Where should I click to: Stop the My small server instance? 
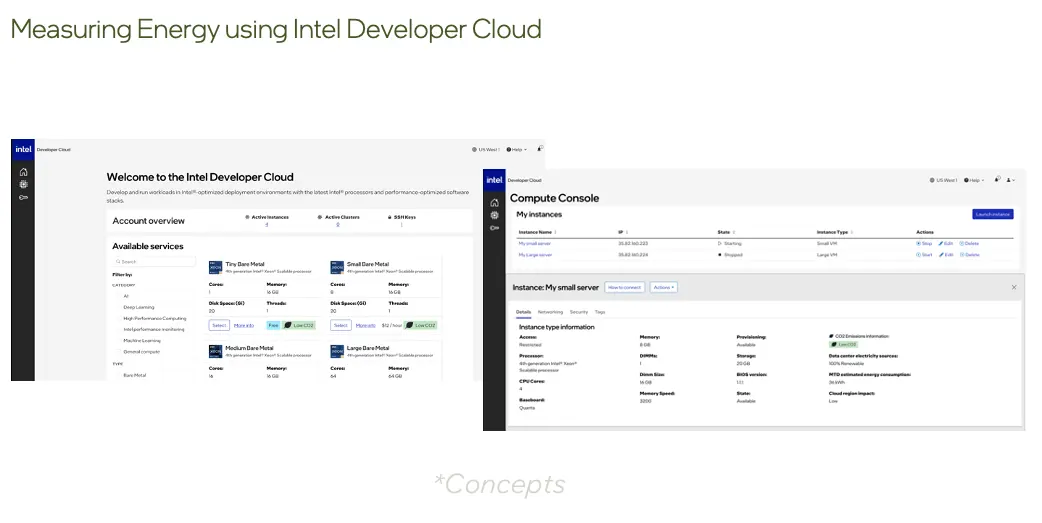point(924,244)
